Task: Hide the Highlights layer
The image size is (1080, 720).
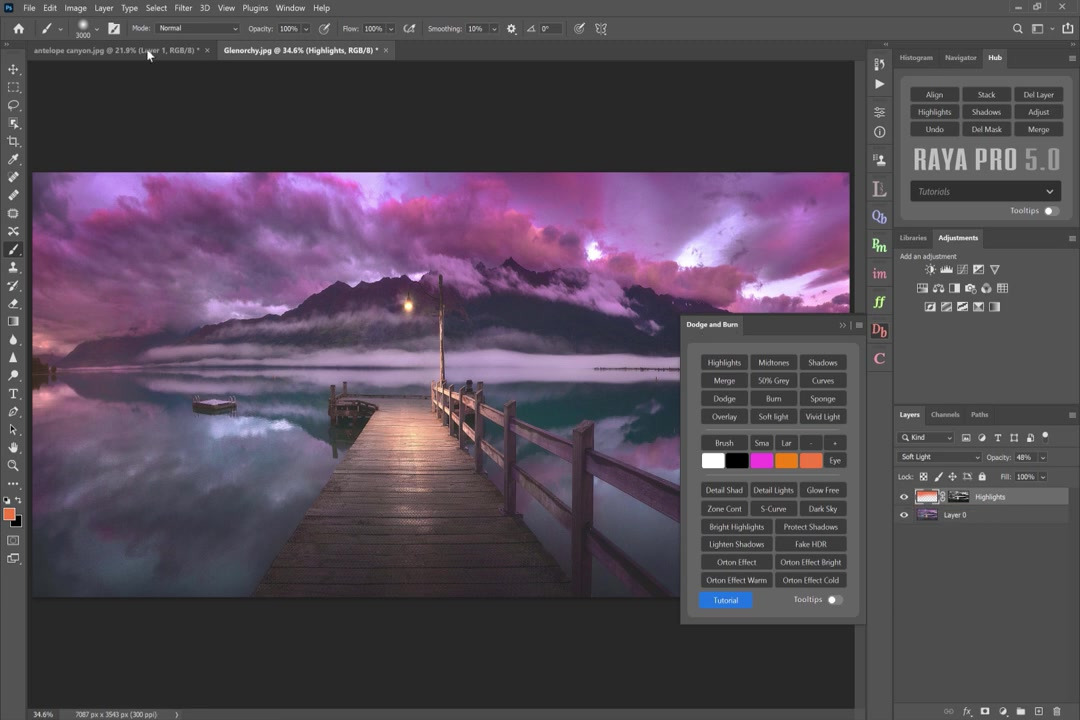Action: pyautogui.click(x=904, y=497)
